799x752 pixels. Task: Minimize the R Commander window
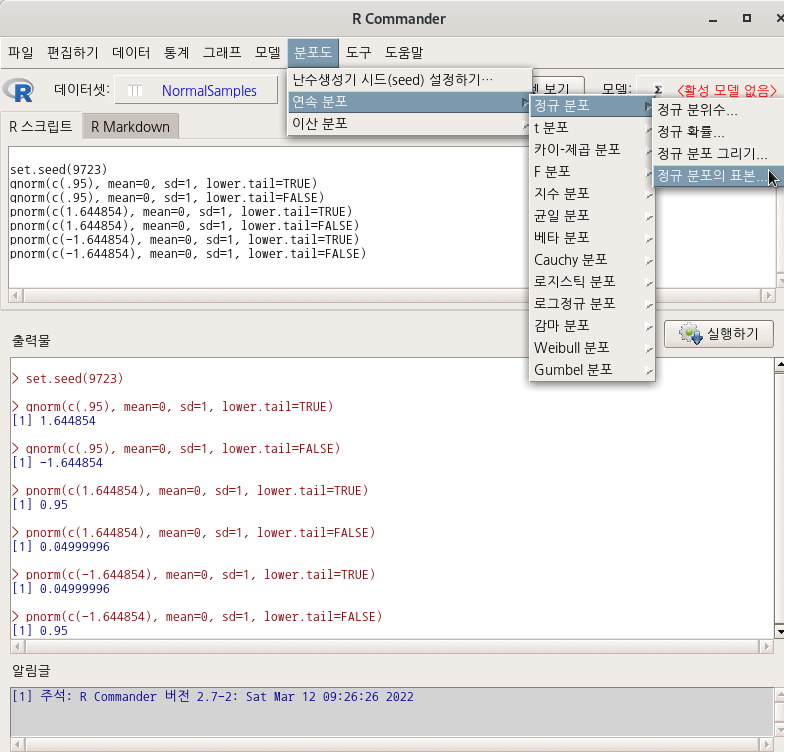[713, 19]
